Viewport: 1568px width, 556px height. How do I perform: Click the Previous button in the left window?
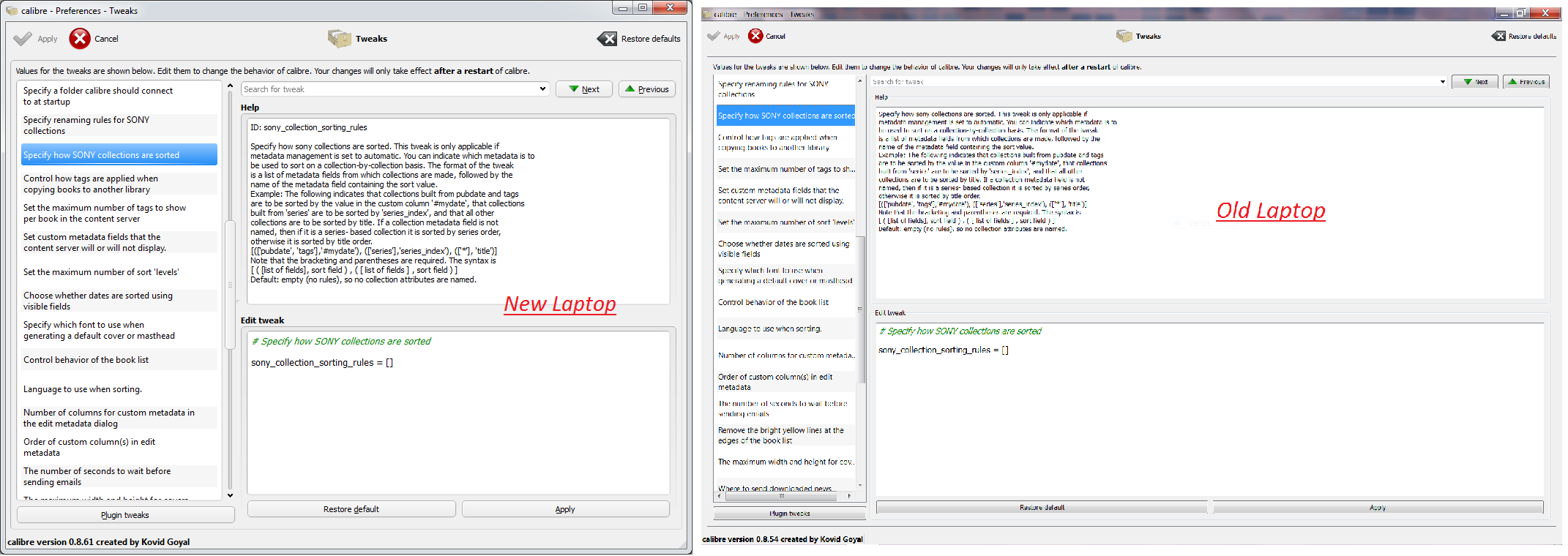click(x=647, y=89)
